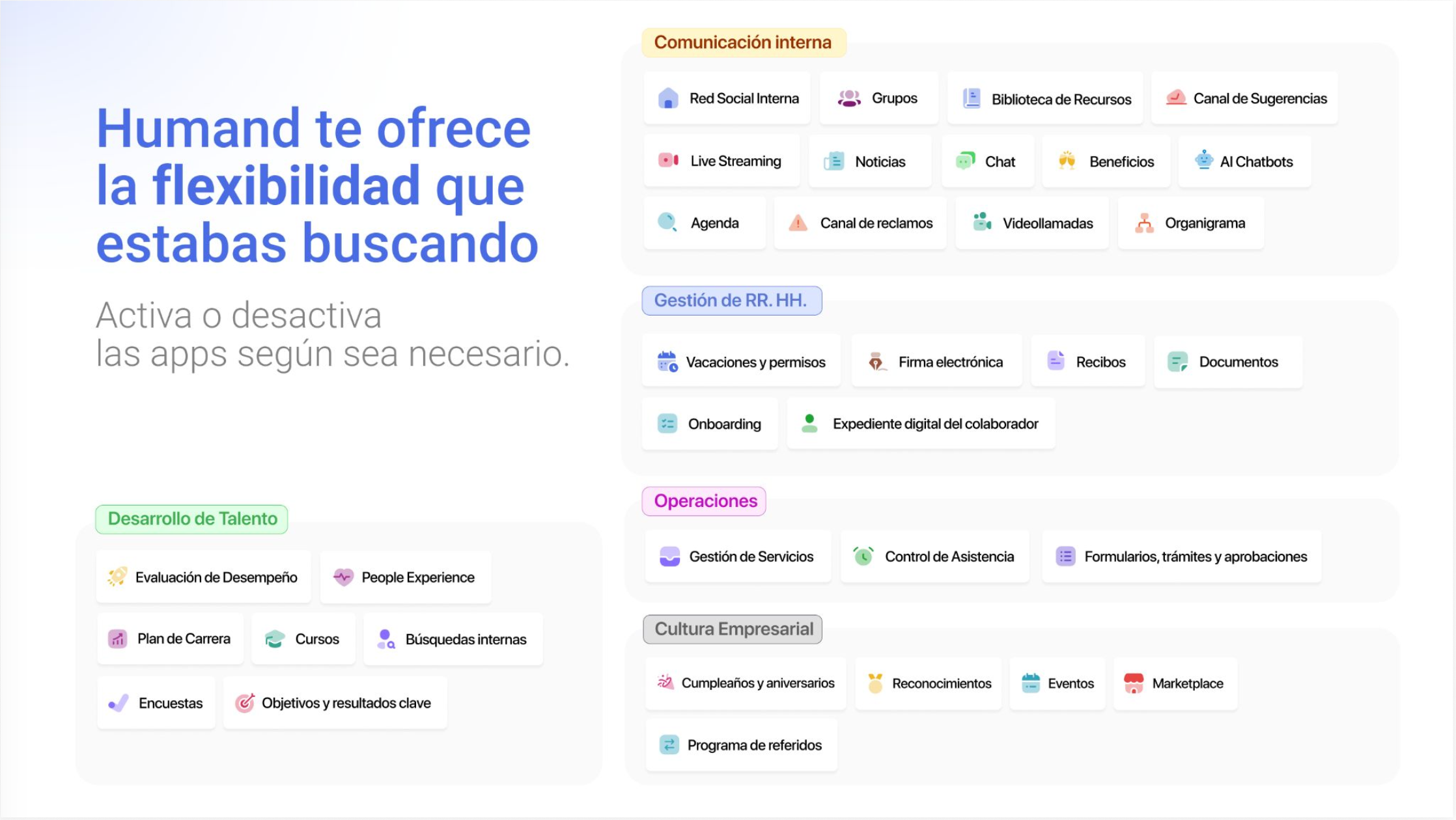This screenshot has height=820, width=1456.
Task: Click the Red Social Interna house icon
Action: tap(668, 98)
